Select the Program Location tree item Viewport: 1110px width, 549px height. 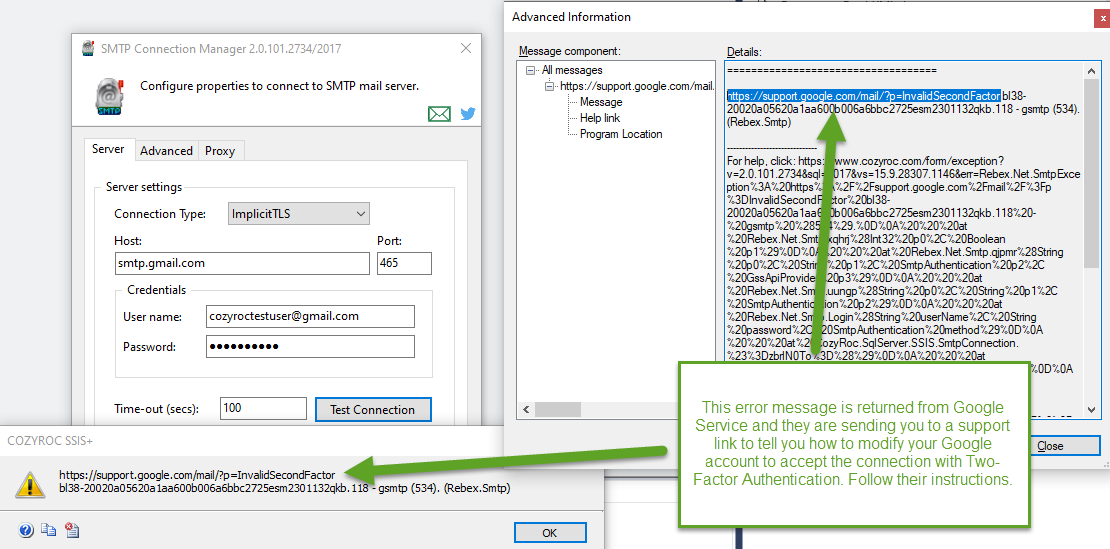pyautogui.click(x=621, y=134)
